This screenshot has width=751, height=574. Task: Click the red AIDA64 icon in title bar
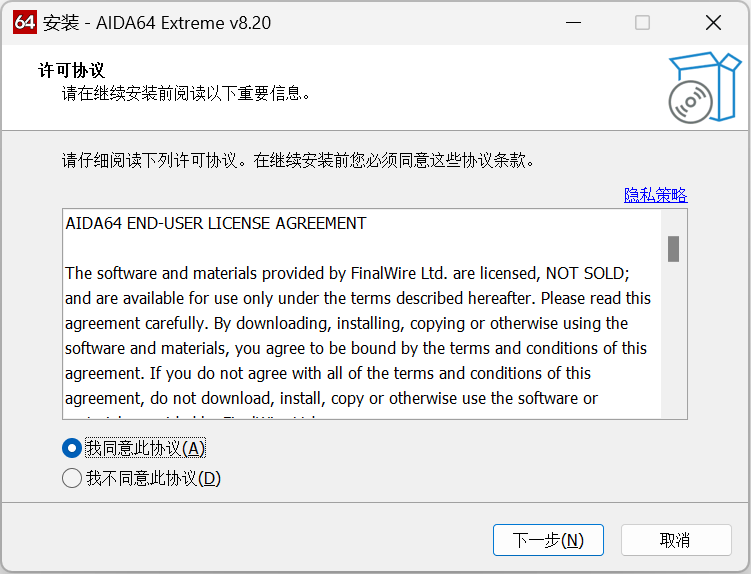(24, 22)
